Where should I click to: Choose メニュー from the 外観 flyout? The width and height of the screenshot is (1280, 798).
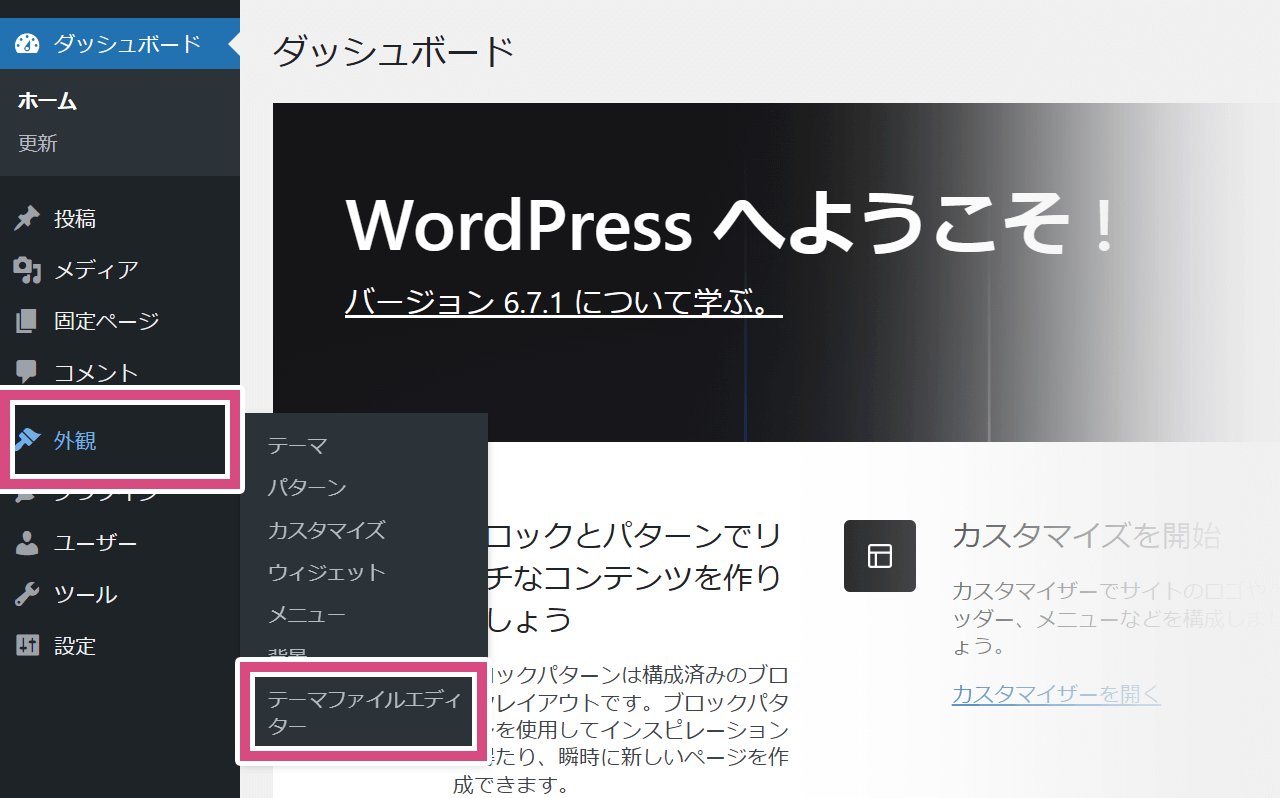(x=307, y=614)
